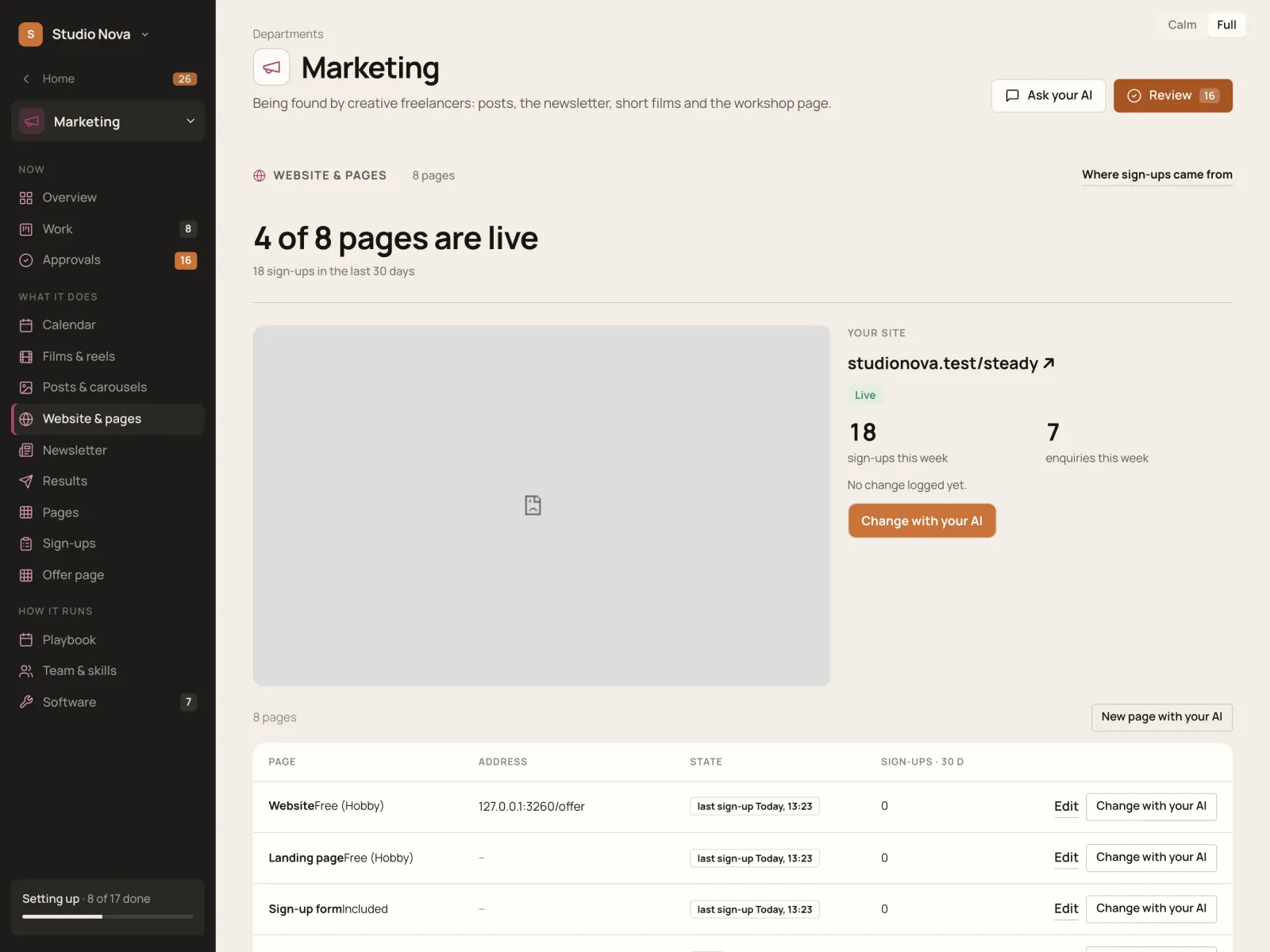Click the Offer page table icon
This screenshot has height=952, width=1270.
tap(26, 575)
